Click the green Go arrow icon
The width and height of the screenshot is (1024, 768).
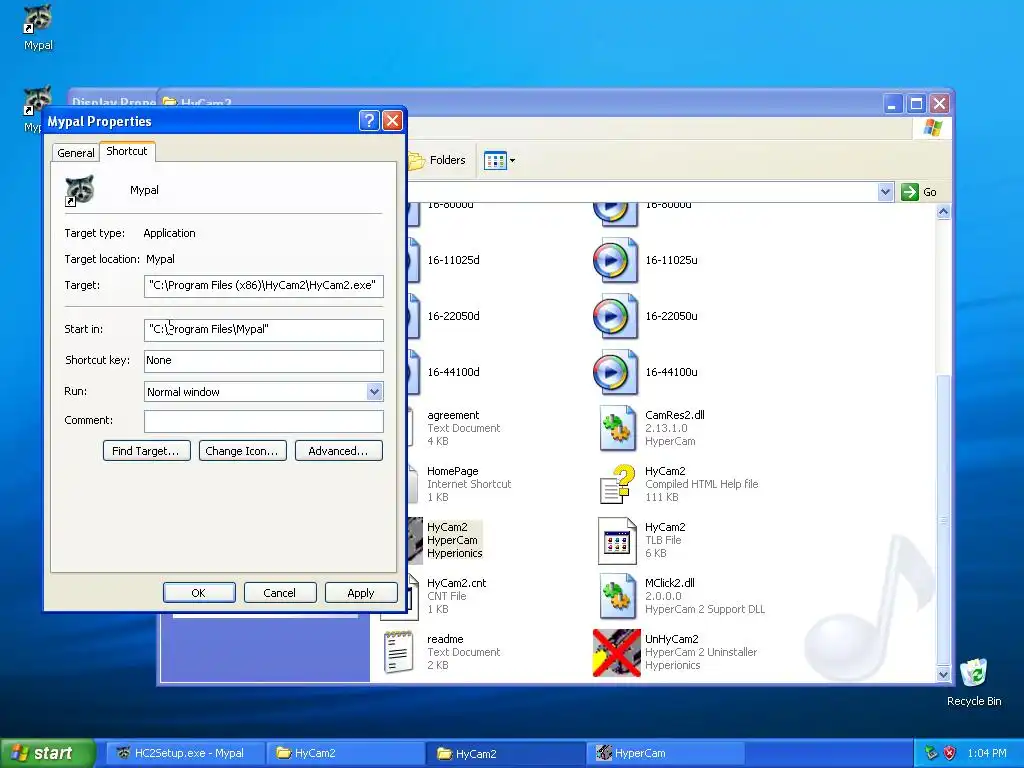910,192
